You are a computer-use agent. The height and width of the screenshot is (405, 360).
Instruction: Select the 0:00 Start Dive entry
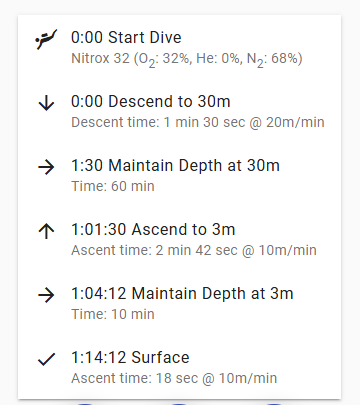179,47
